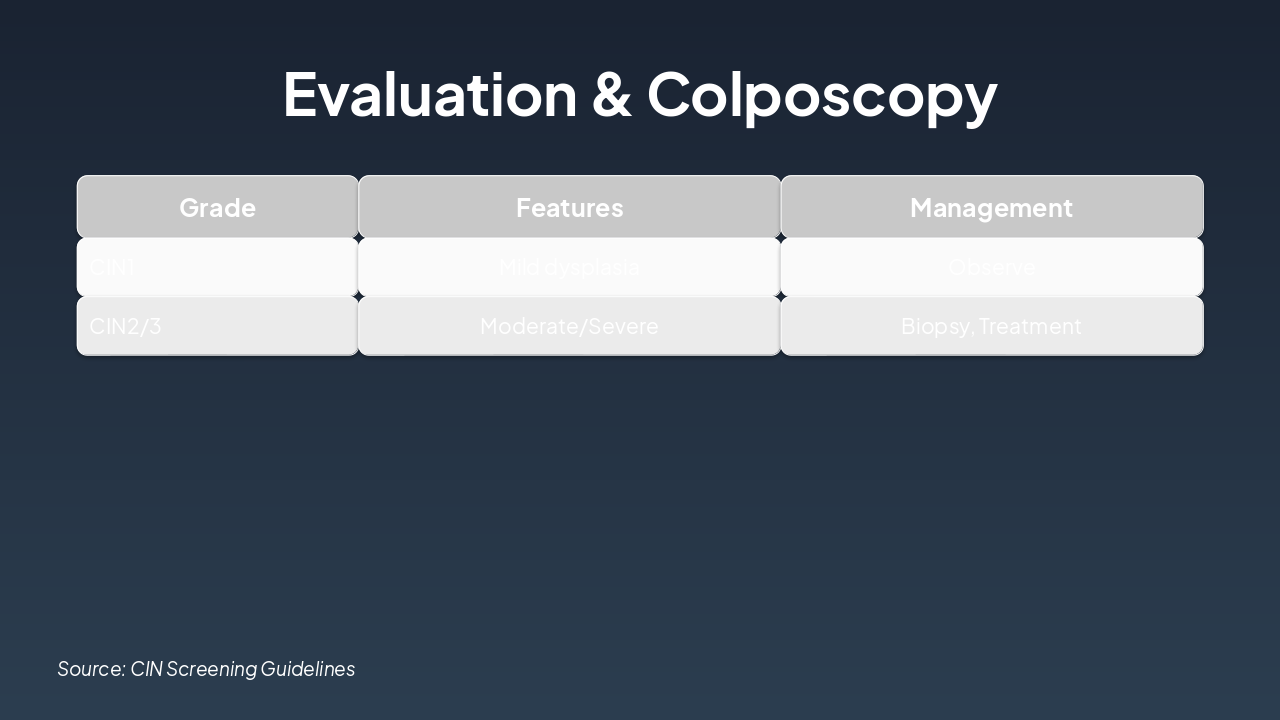The image size is (1280, 720).
Task: Click the word "Guidelines" in the footer
Action: coord(307,668)
